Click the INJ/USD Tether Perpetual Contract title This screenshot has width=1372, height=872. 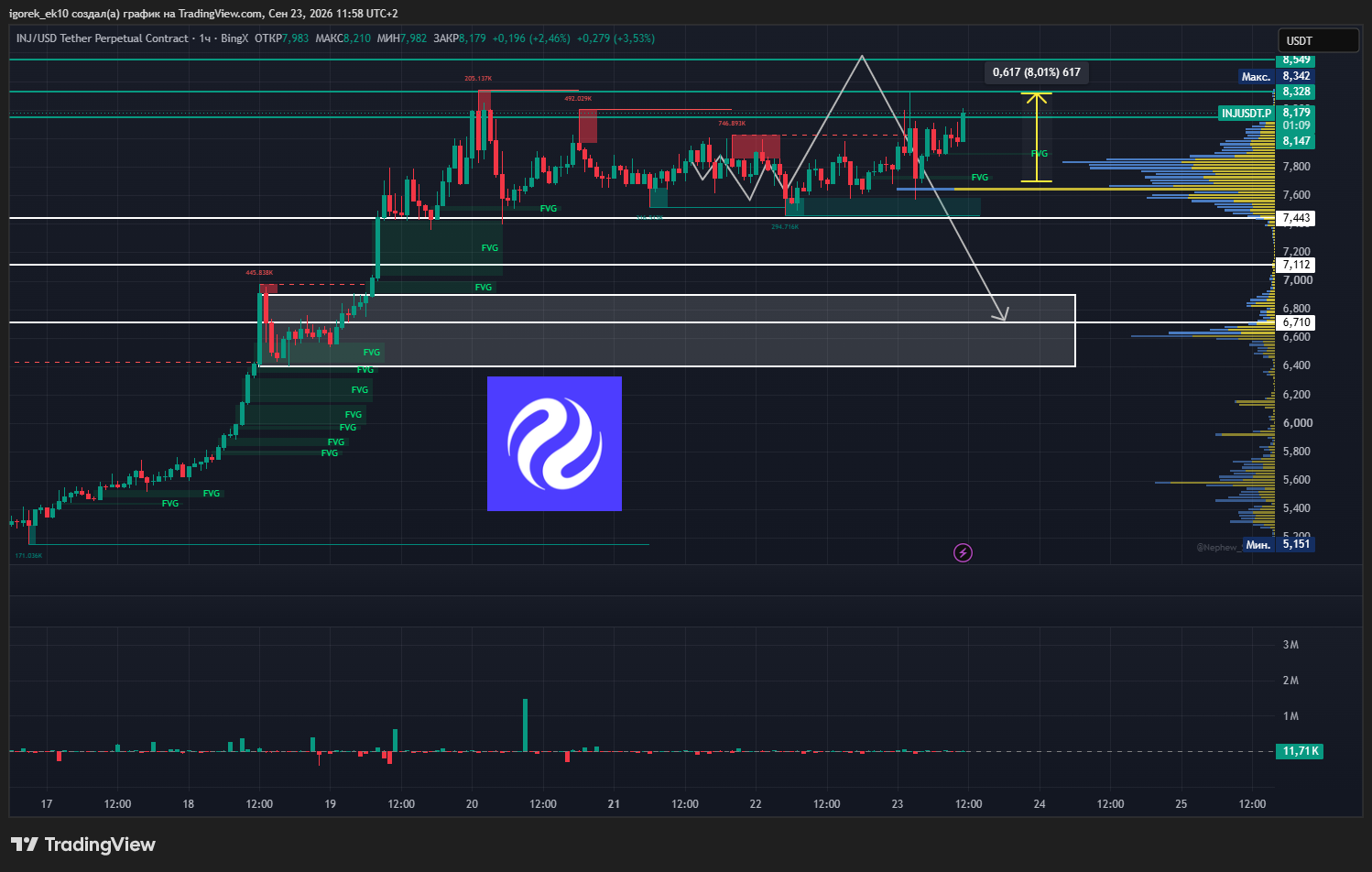(103, 38)
